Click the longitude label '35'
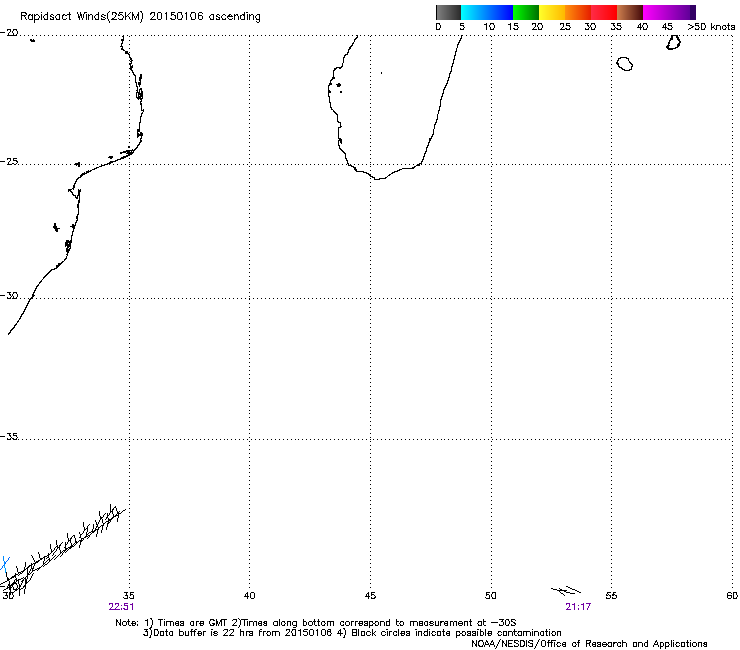This screenshot has width=740, height=650. click(x=128, y=595)
